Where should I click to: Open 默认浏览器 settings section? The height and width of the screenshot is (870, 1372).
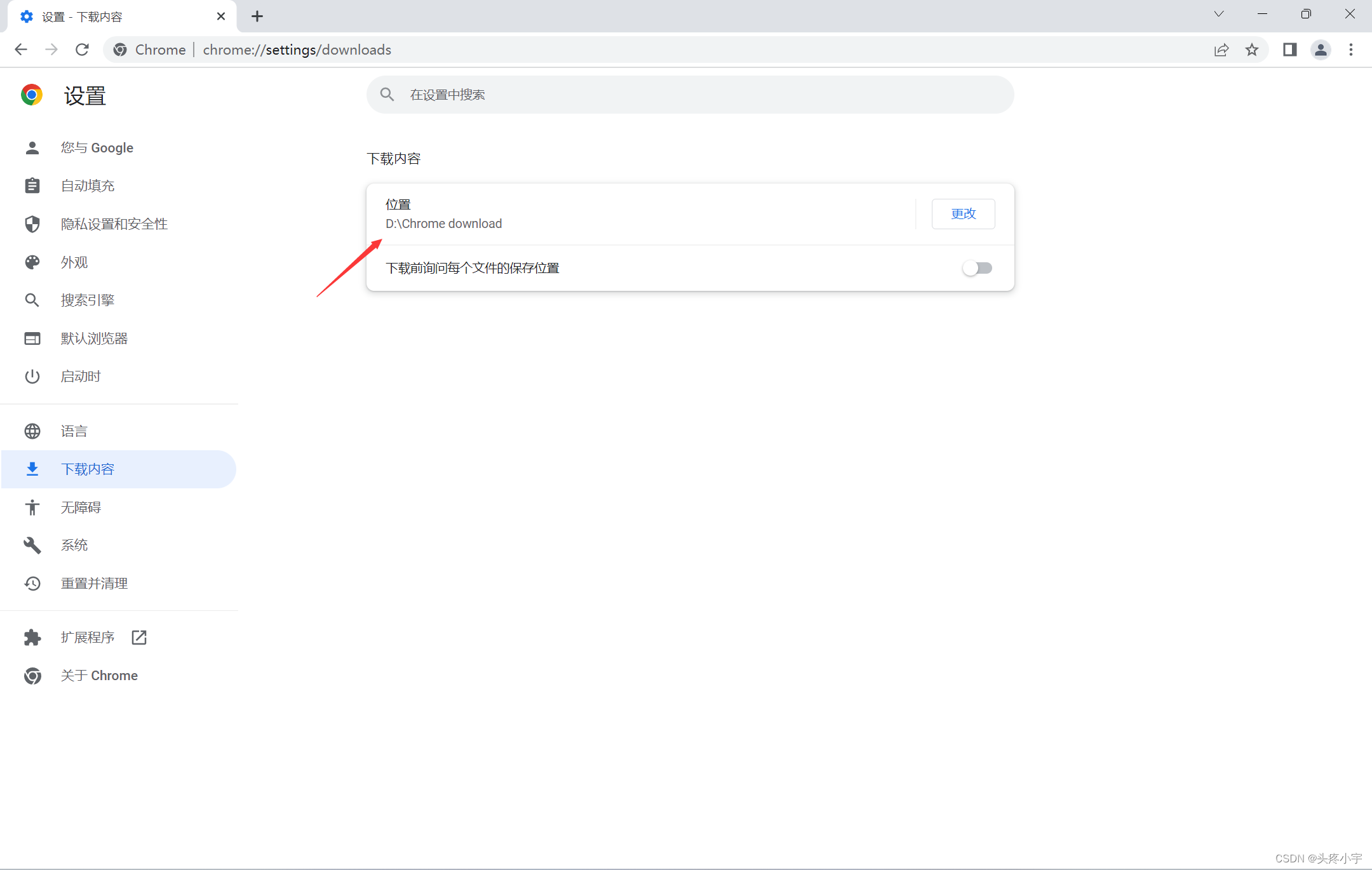pos(119,338)
